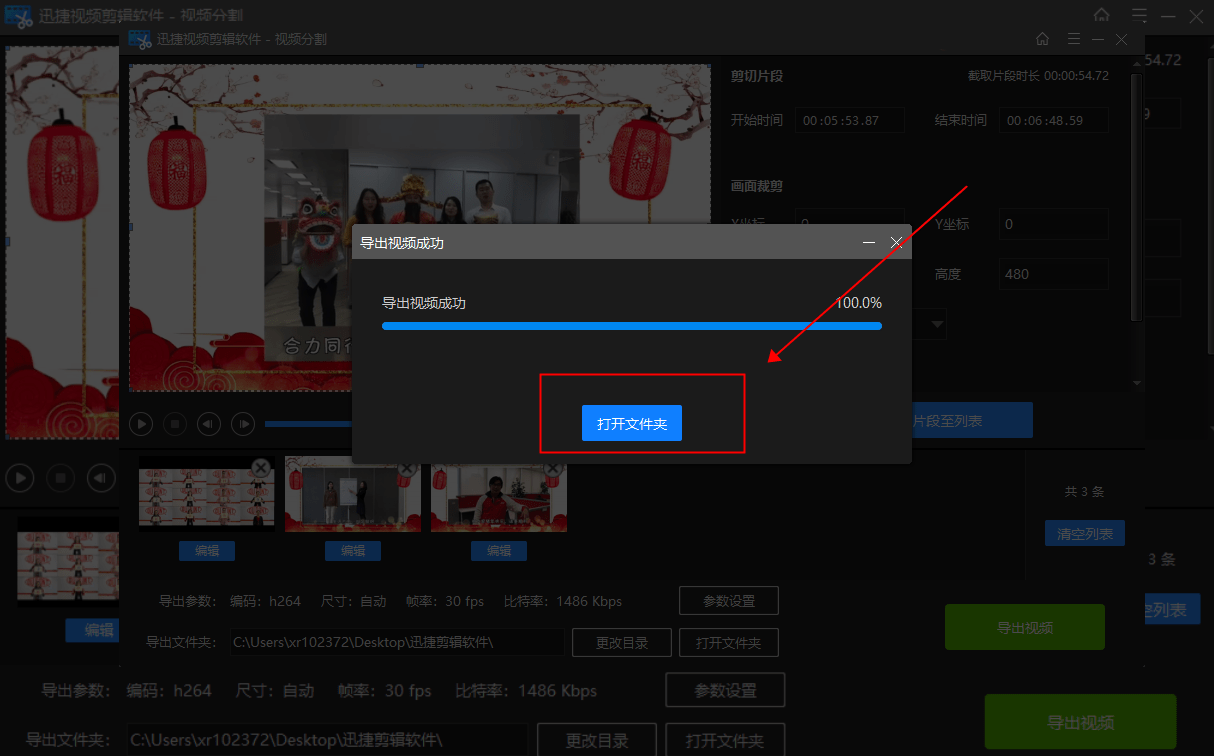Click the 片段至列表 button behind the dialog
The image size is (1214, 756).
pyautogui.click(x=970, y=421)
